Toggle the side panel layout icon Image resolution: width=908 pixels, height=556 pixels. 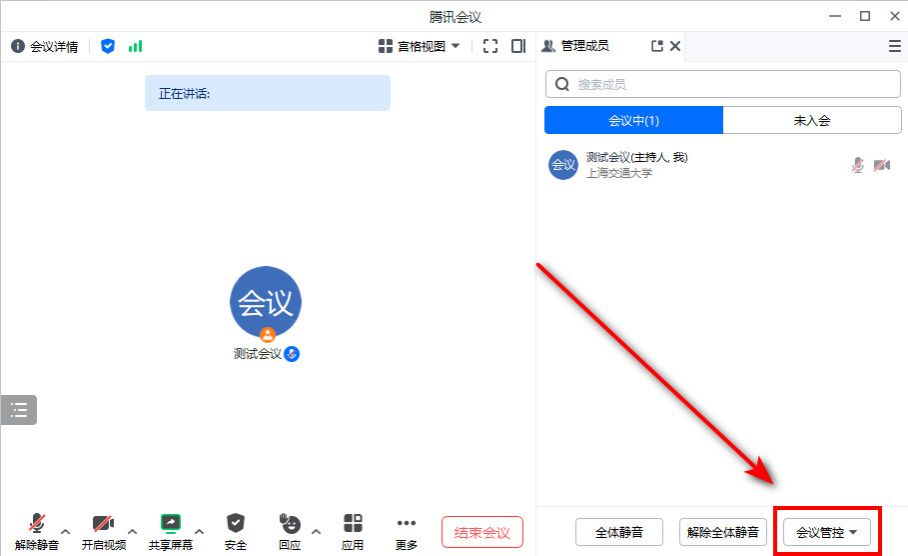tap(518, 46)
